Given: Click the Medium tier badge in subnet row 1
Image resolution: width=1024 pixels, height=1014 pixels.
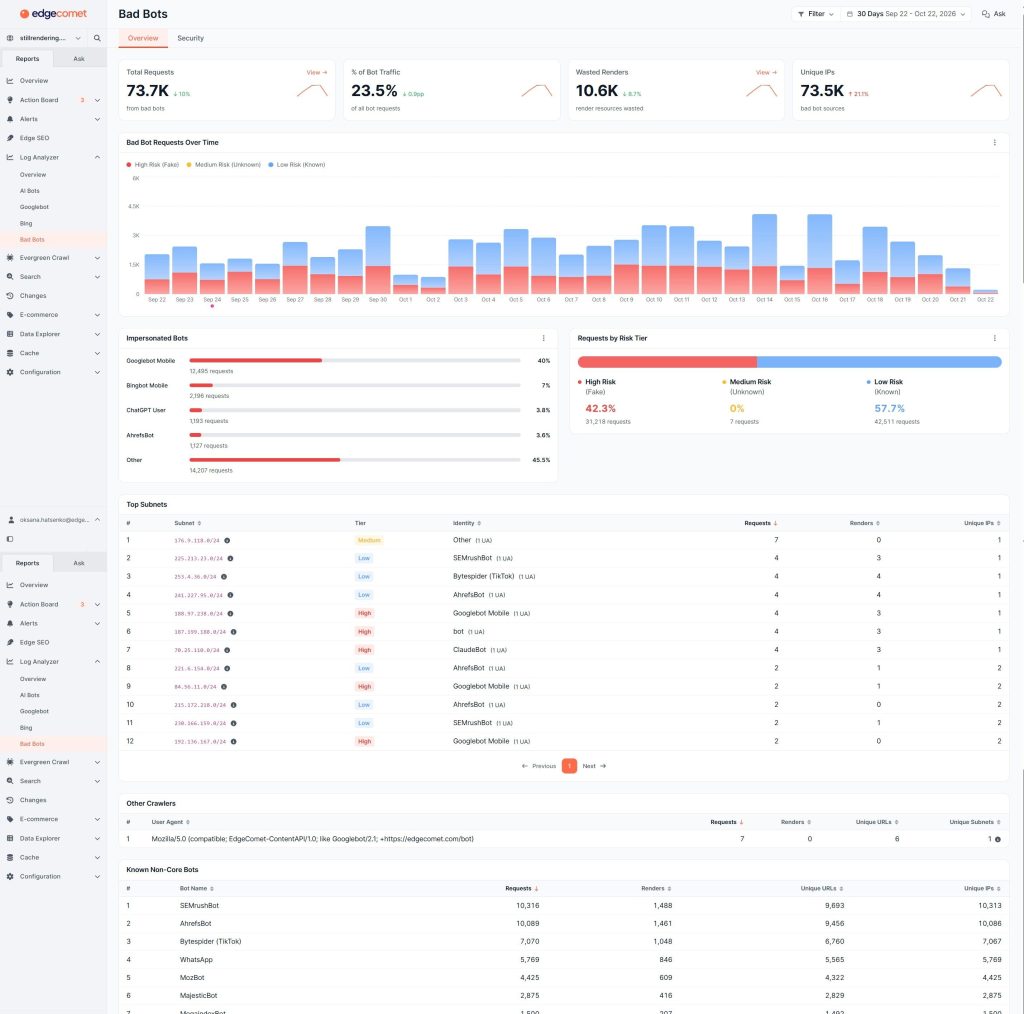Looking at the screenshot, I should coord(369,541).
